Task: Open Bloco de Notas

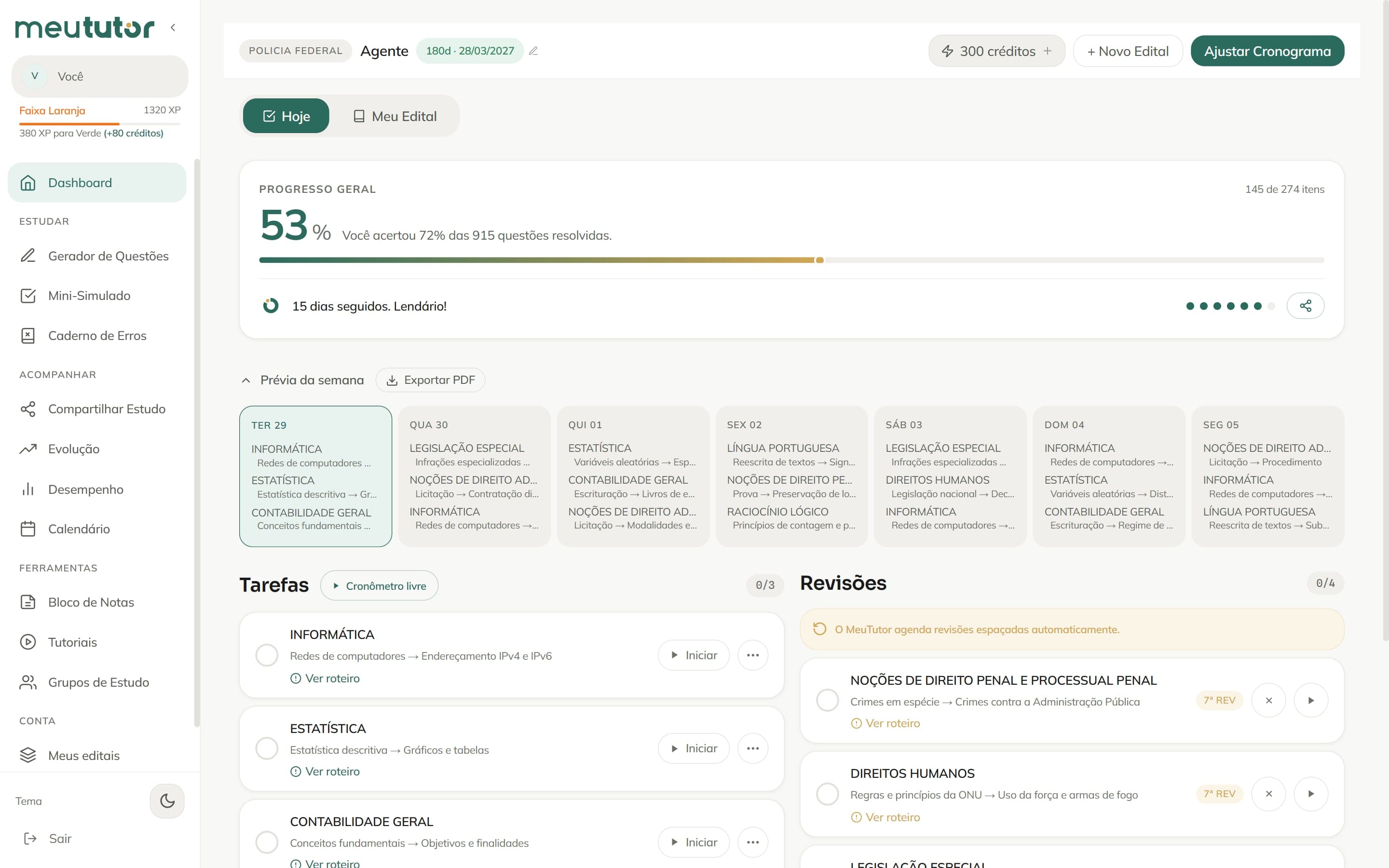Action: [97, 602]
